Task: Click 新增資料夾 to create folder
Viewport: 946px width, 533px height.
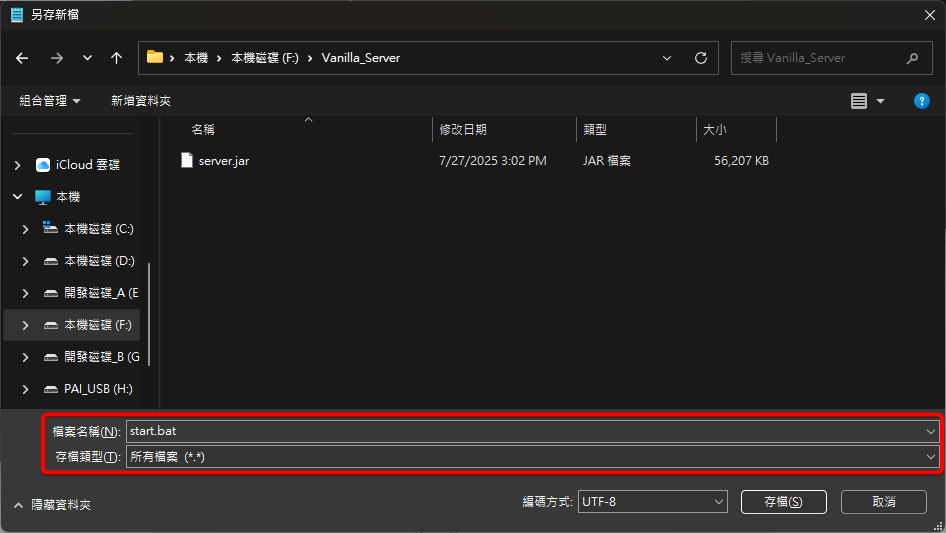Action: pyautogui.click(x=141, y=101)
